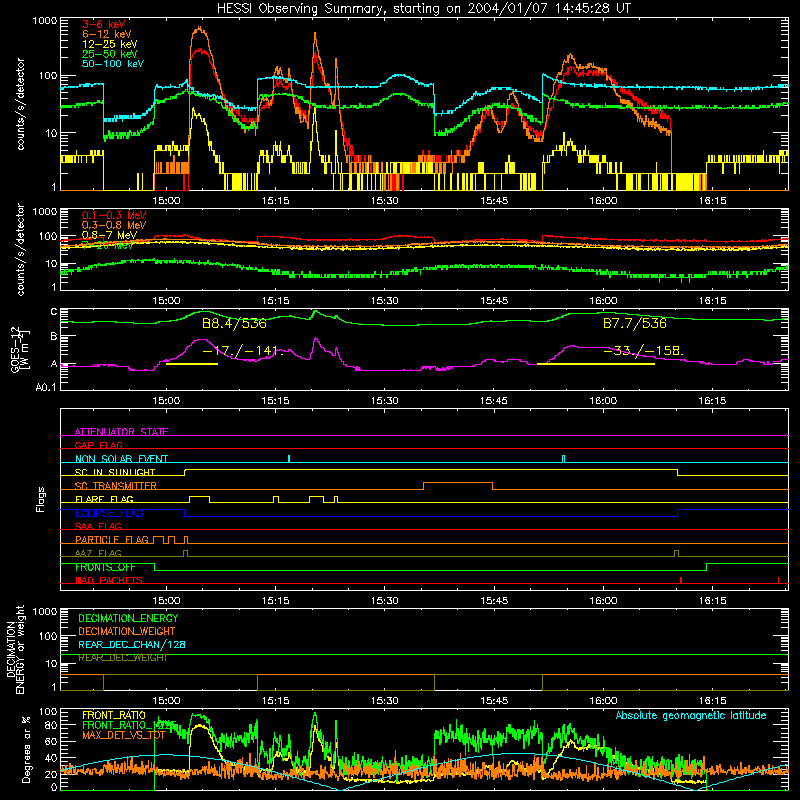The width and height of the screenshot is (800, 800).
Task: Click the DECIMATION_ENERGY legend label
Action: pyautogui.click(x=128, y=618)
